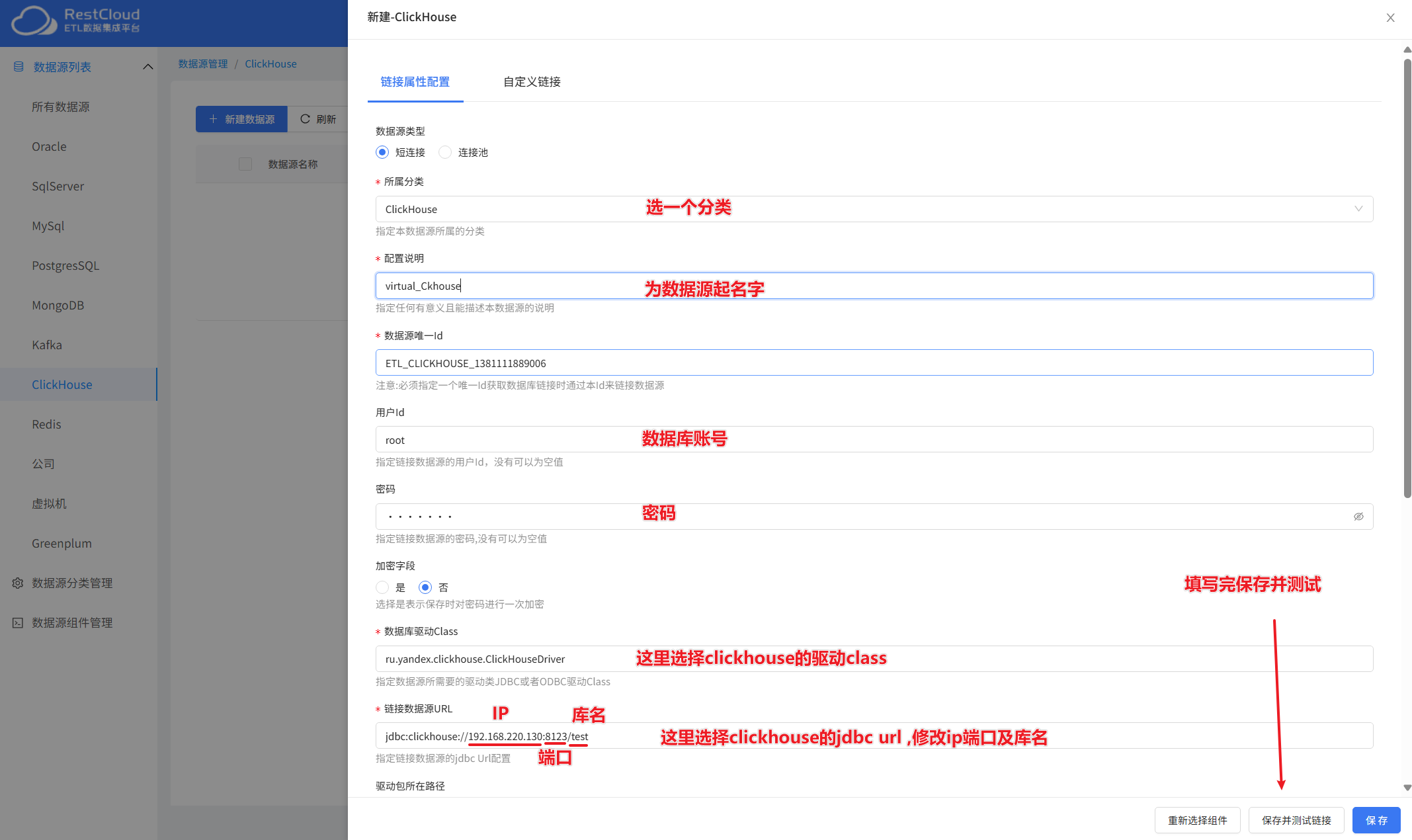Click into 数据源唯一Id input field
This screenshot has width=1412, height=840.
click(x=874, y=362)
